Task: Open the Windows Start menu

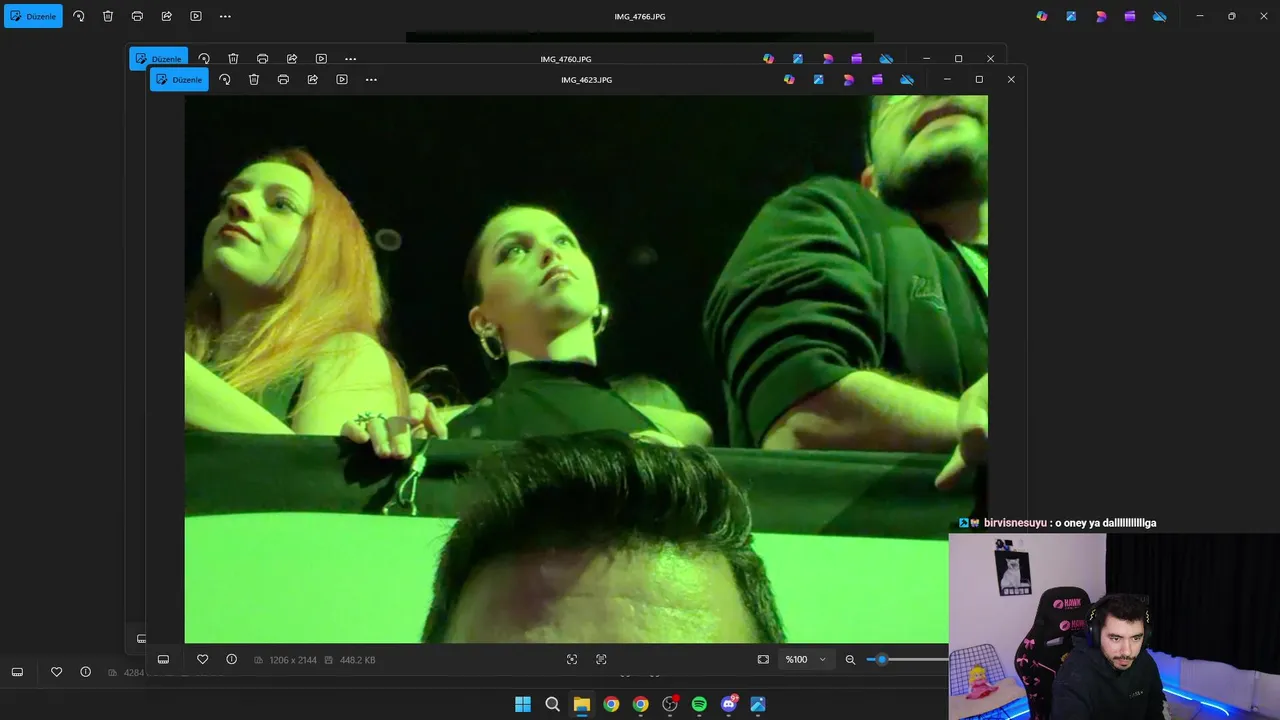Action: tap(523, 704)
